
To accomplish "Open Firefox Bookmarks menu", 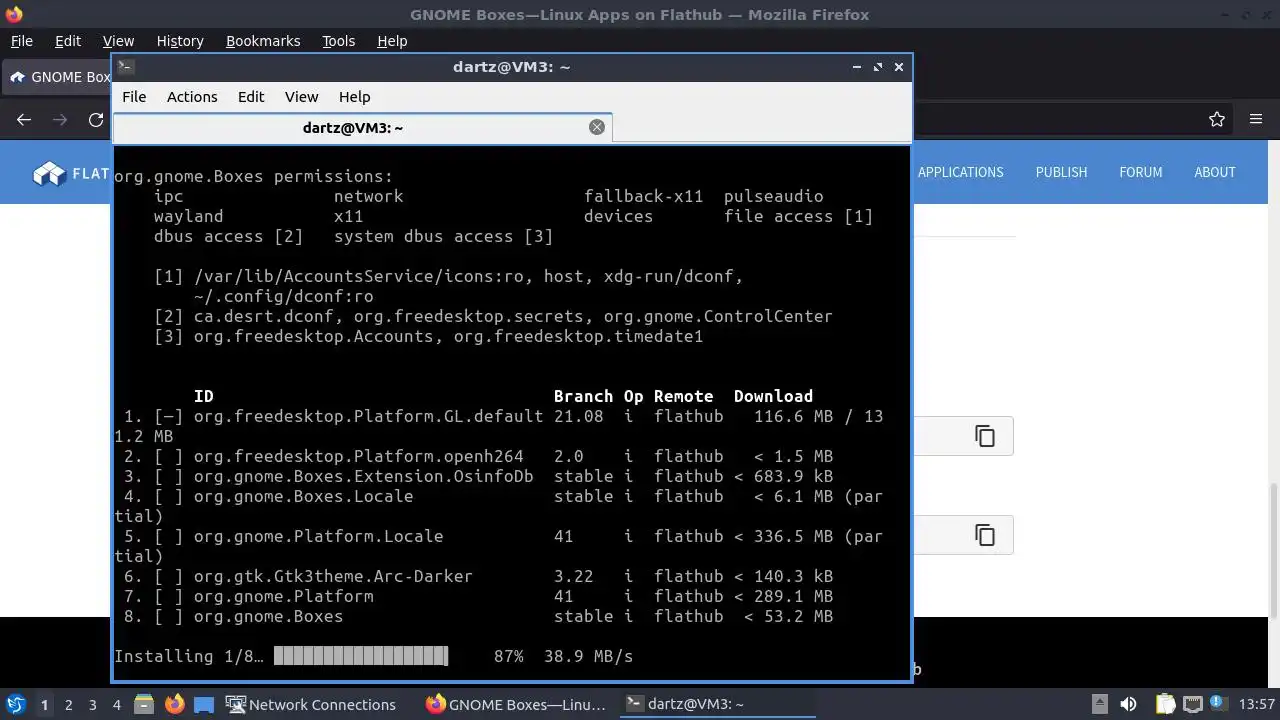I will point(263,41).
